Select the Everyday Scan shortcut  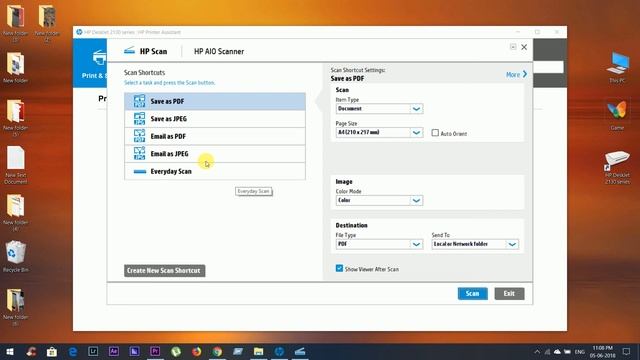point(215,171)
